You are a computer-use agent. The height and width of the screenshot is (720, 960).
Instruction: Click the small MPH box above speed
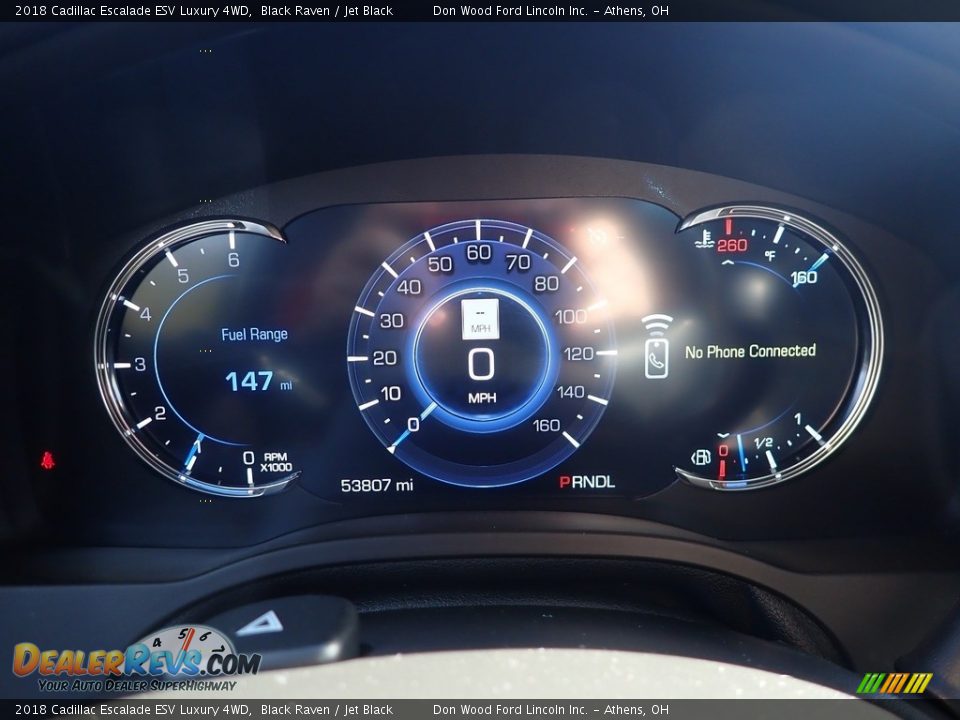[x=480, y=319]
